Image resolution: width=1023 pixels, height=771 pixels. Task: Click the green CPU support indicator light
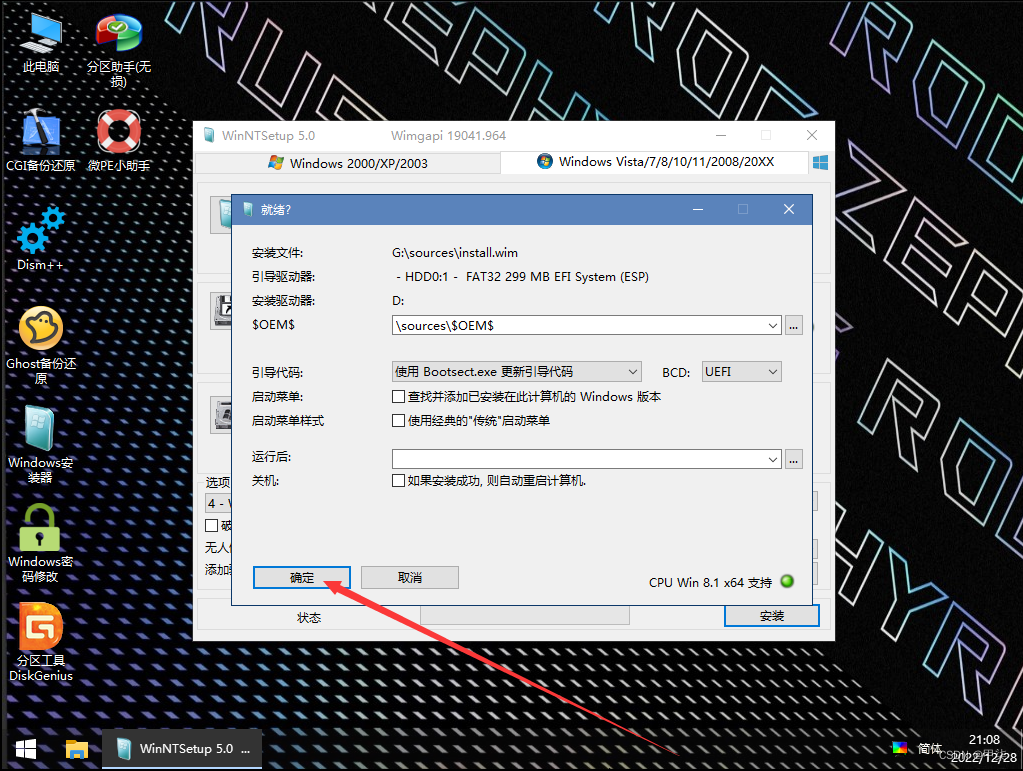coord(787,581)
